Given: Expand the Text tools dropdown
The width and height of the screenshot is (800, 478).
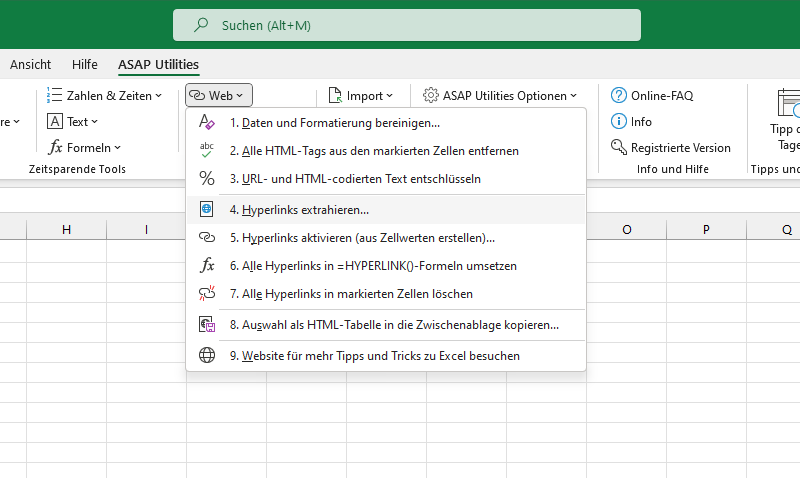Looking at the screenshot, I should [94, 121].
